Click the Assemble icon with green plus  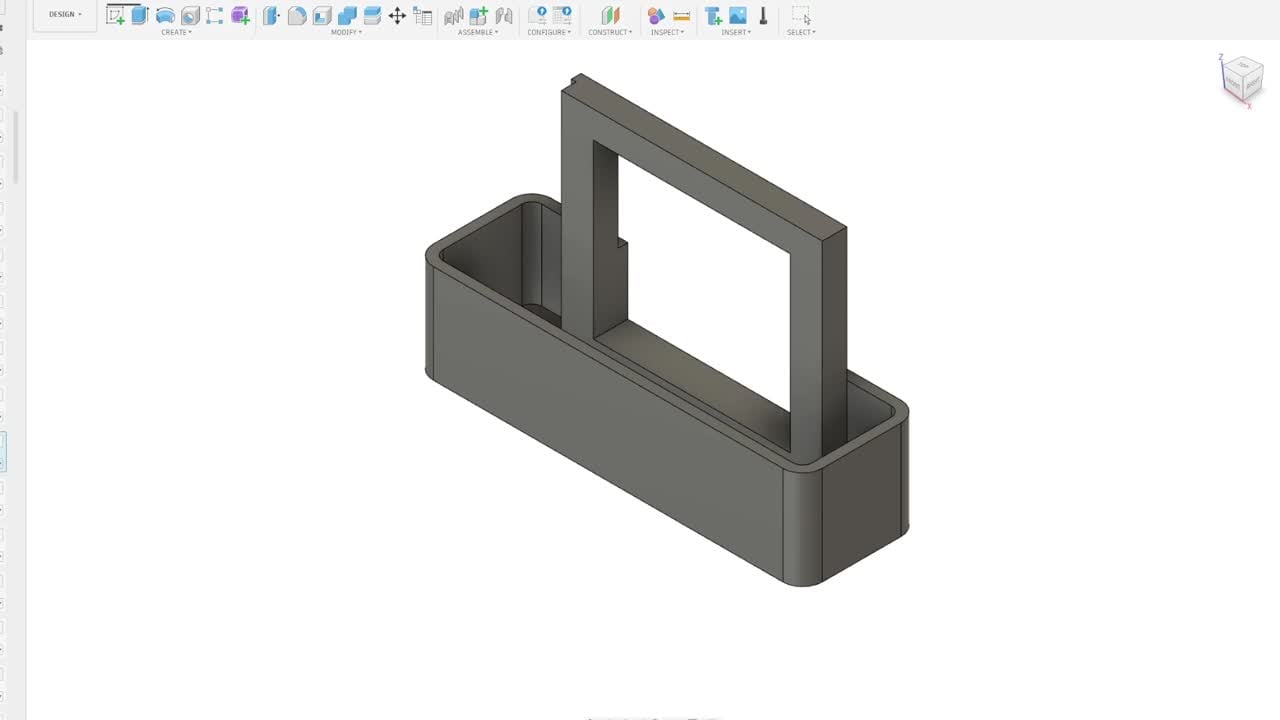click(479, 15)
